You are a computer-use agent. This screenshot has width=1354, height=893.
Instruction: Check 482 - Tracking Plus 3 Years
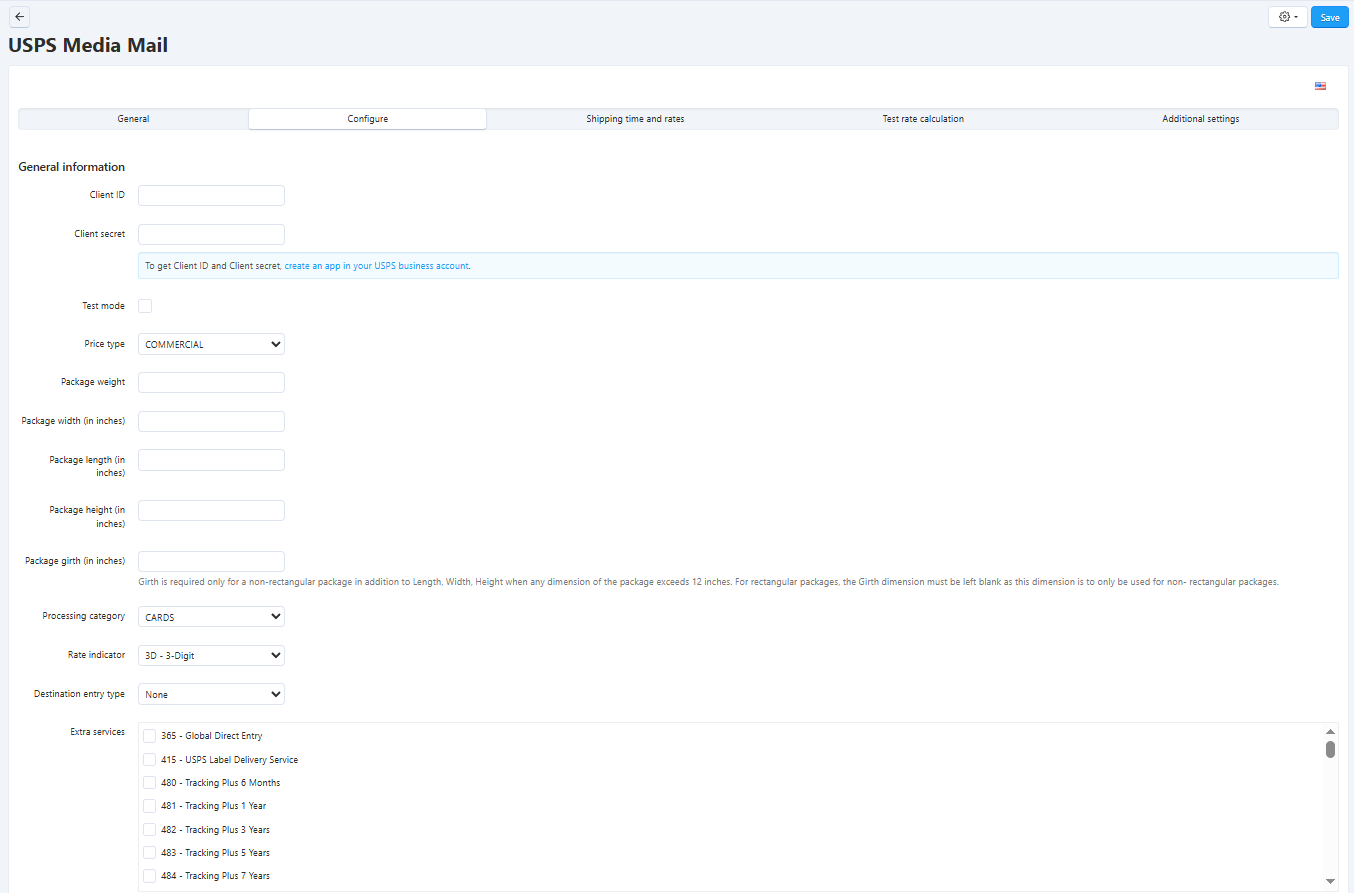coord(150,830)
